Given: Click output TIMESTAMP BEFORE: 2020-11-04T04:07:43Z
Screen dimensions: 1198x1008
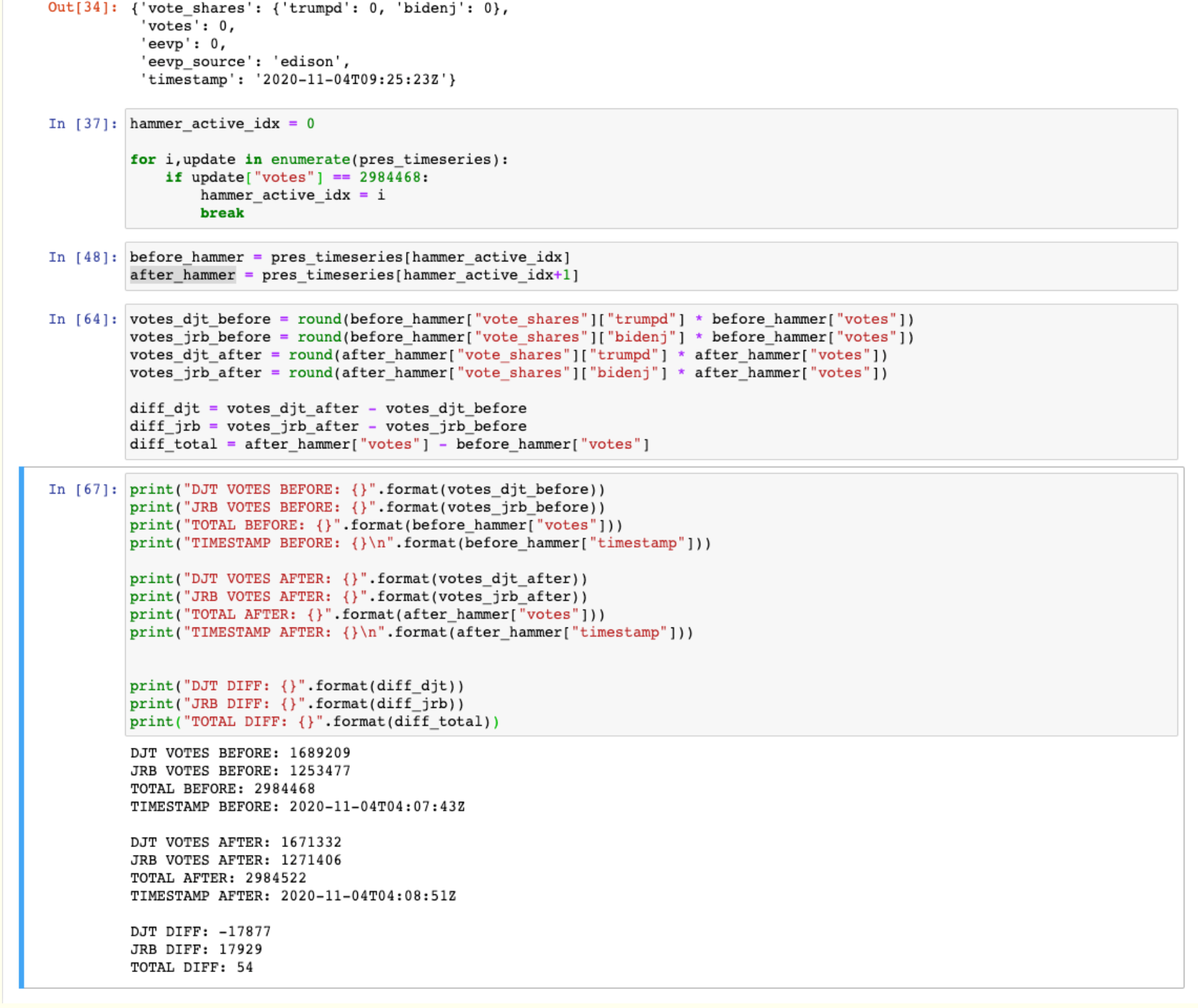Looking at the screenshot, I should (297, 807).
